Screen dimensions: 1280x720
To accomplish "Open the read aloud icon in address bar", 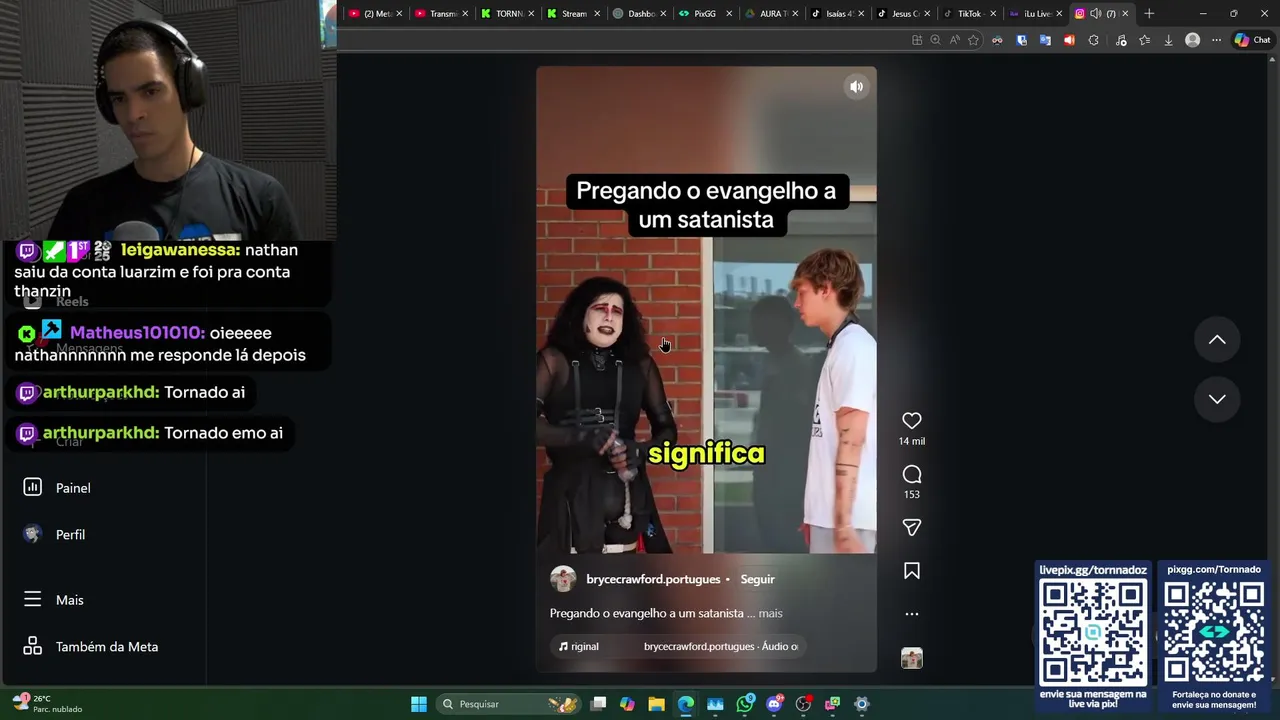I will pos(954,40).
